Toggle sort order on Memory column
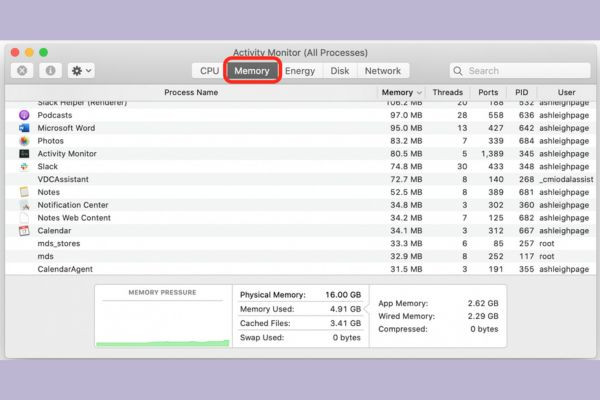This screenshot has height=400, width=600. tap(402, 92)
